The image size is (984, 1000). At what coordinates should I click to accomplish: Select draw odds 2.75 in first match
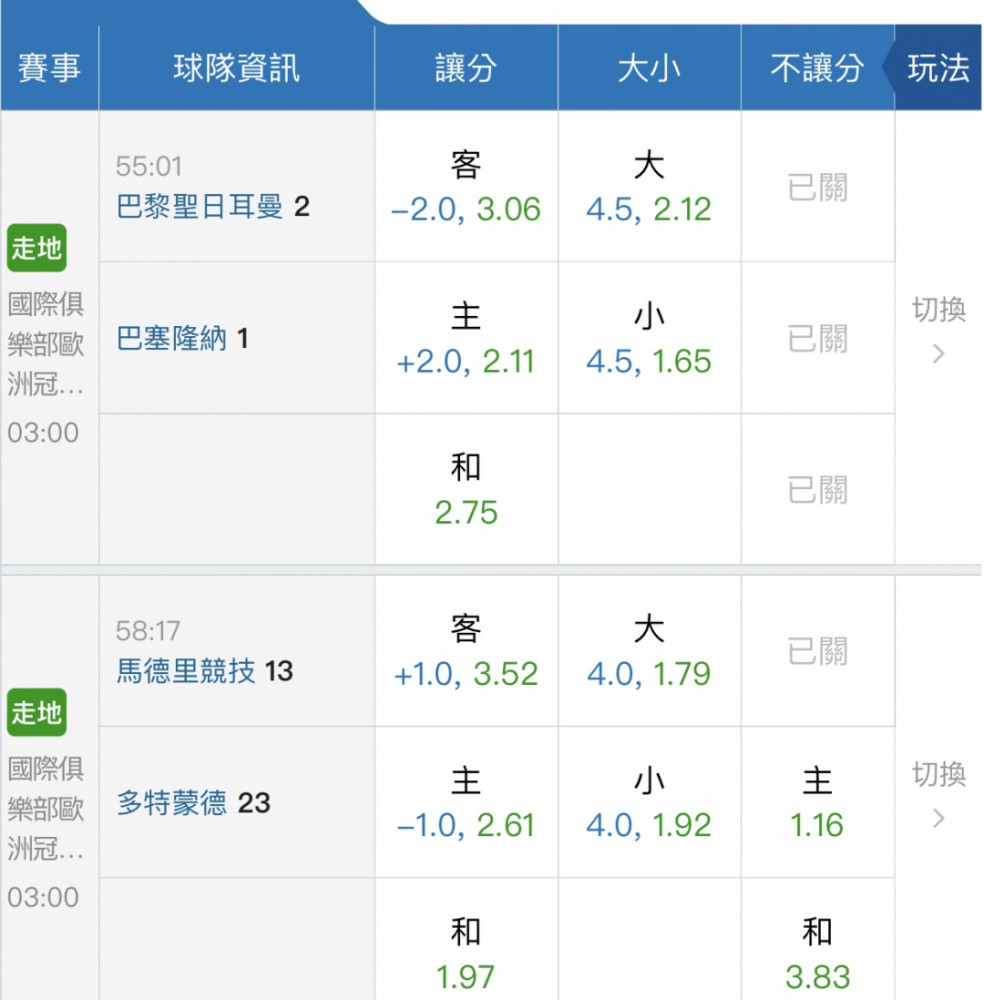(x=466, y=489)
